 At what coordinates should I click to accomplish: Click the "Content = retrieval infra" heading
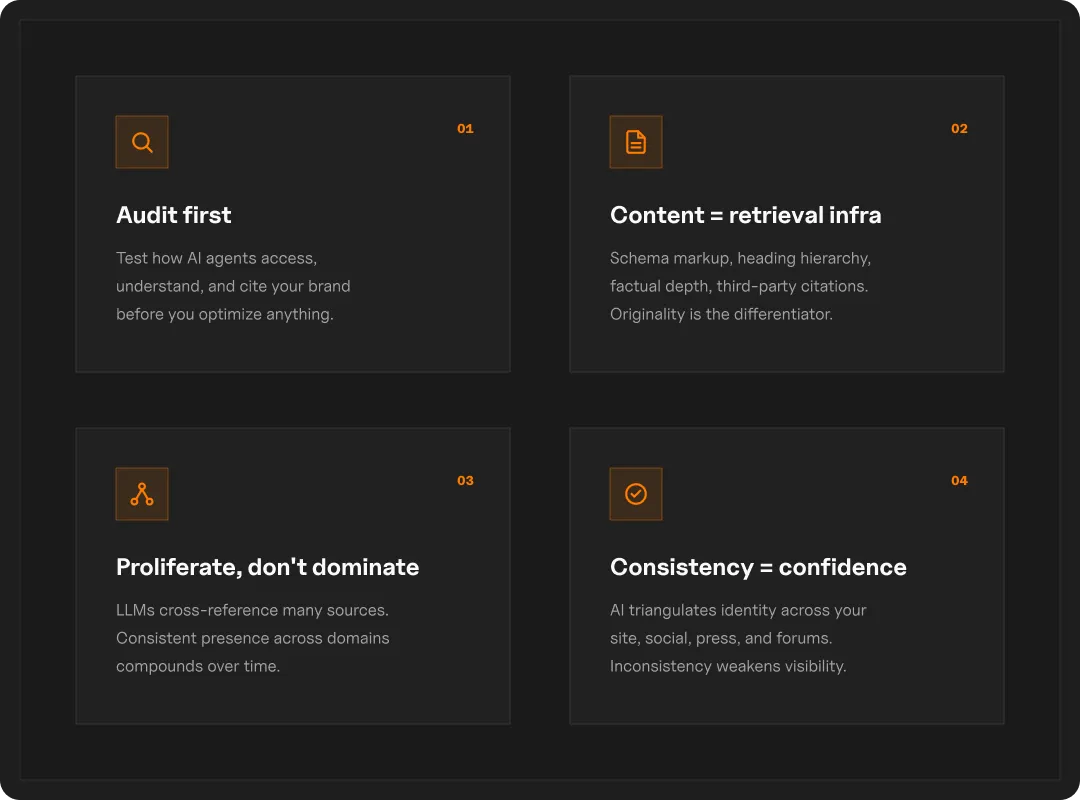[745, 215]
